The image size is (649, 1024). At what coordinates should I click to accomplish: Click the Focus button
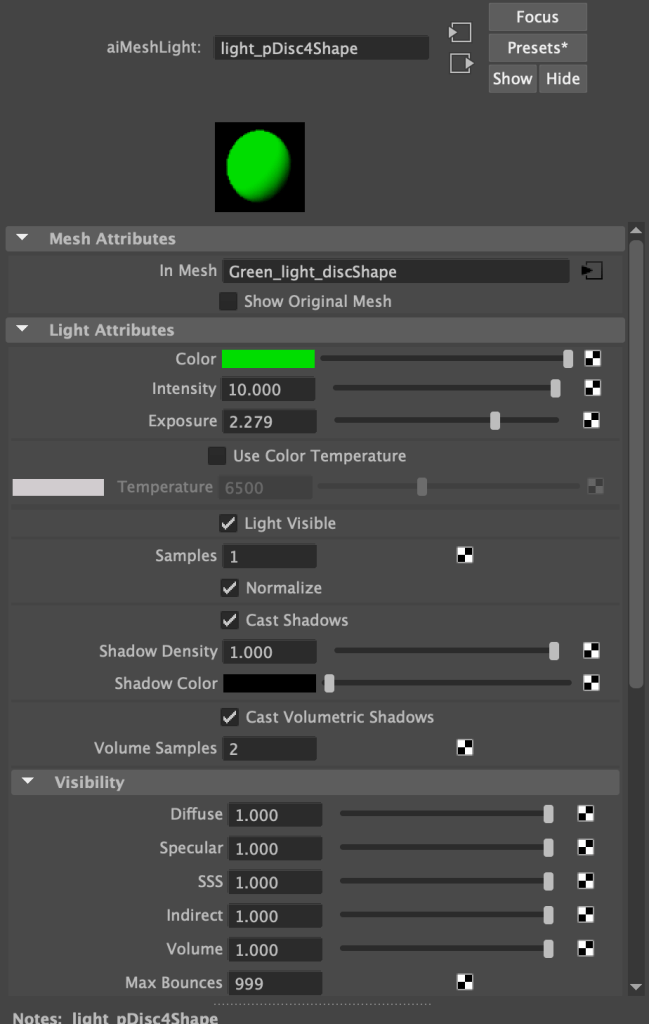[x=537, y=17]
